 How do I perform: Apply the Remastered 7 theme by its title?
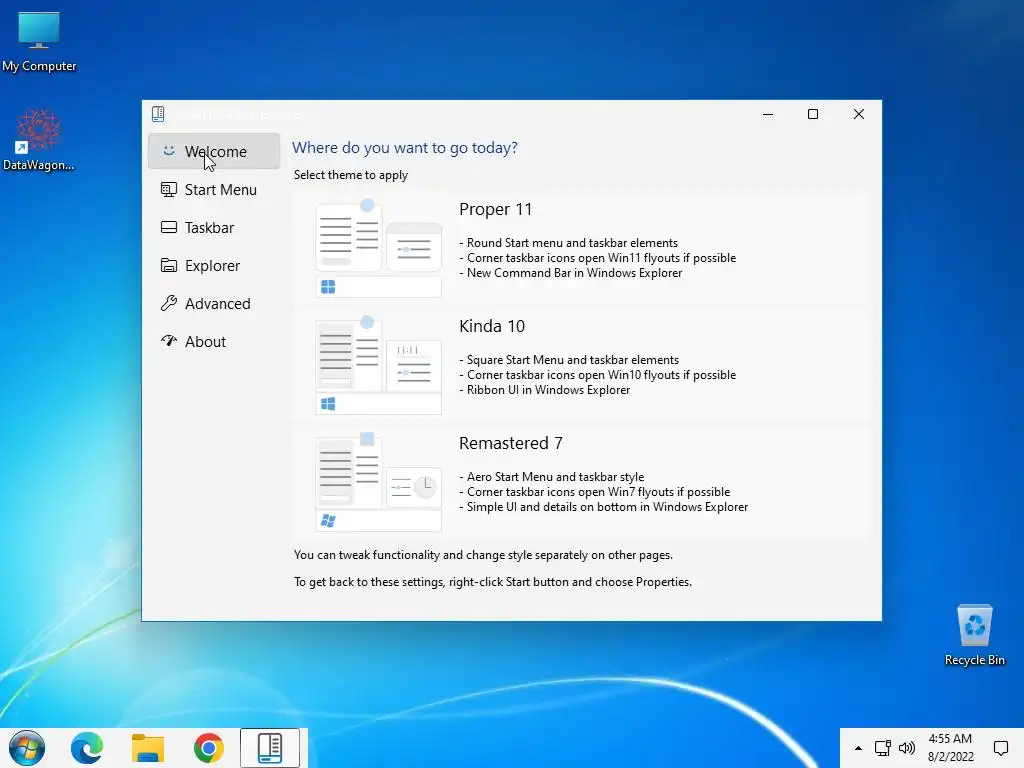click(511, 443)
